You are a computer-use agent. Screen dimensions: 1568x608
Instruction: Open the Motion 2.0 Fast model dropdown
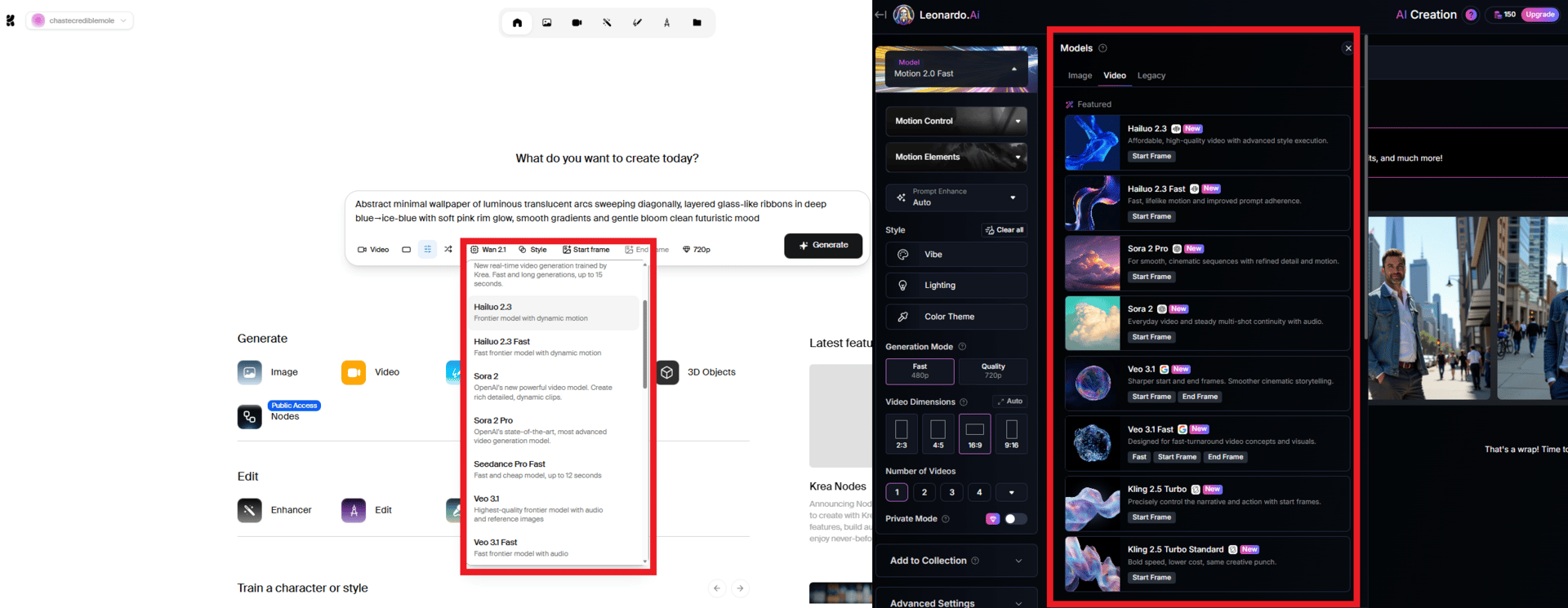[x=956, y=69]
